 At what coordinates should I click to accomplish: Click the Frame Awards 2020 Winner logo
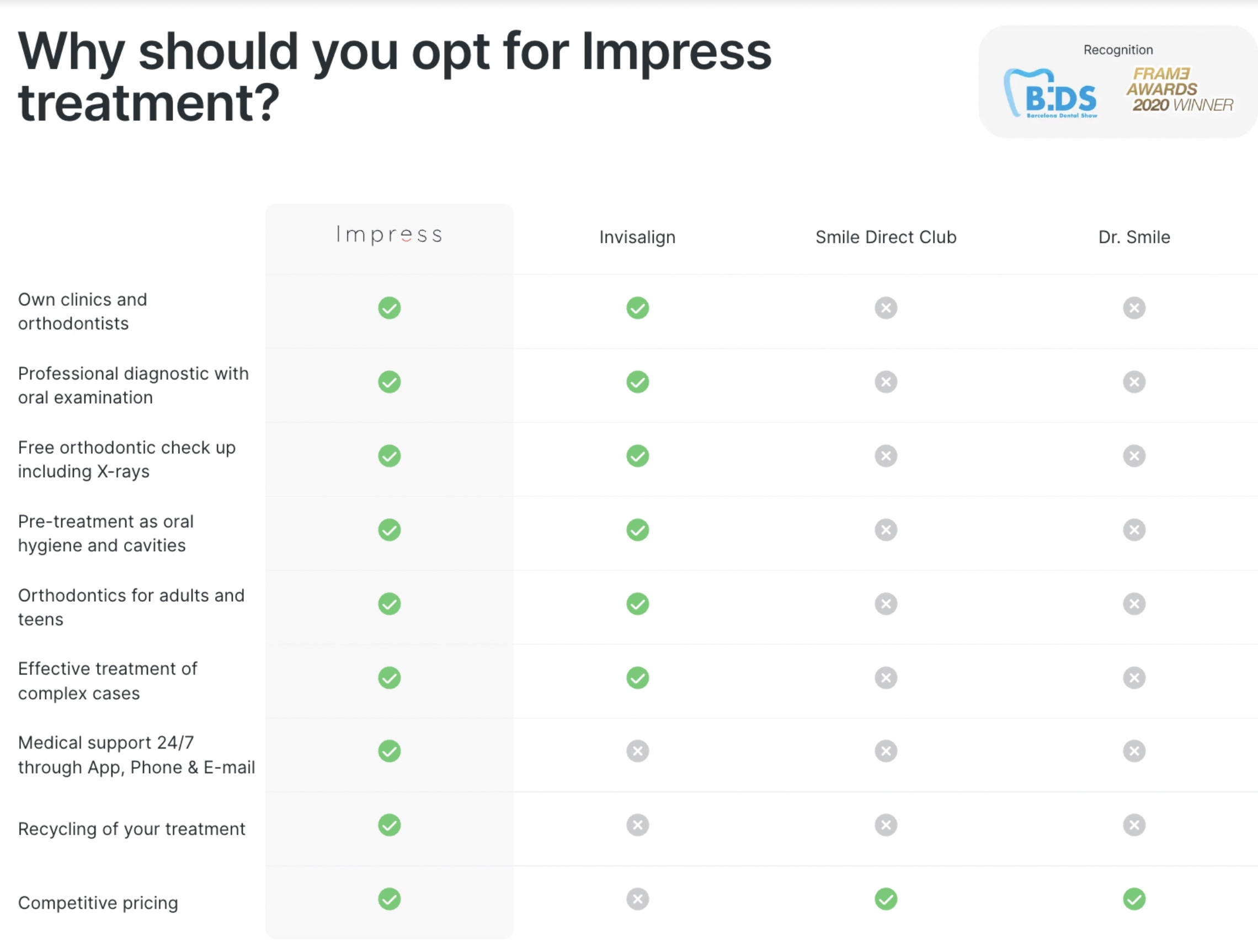point(1179,90)
